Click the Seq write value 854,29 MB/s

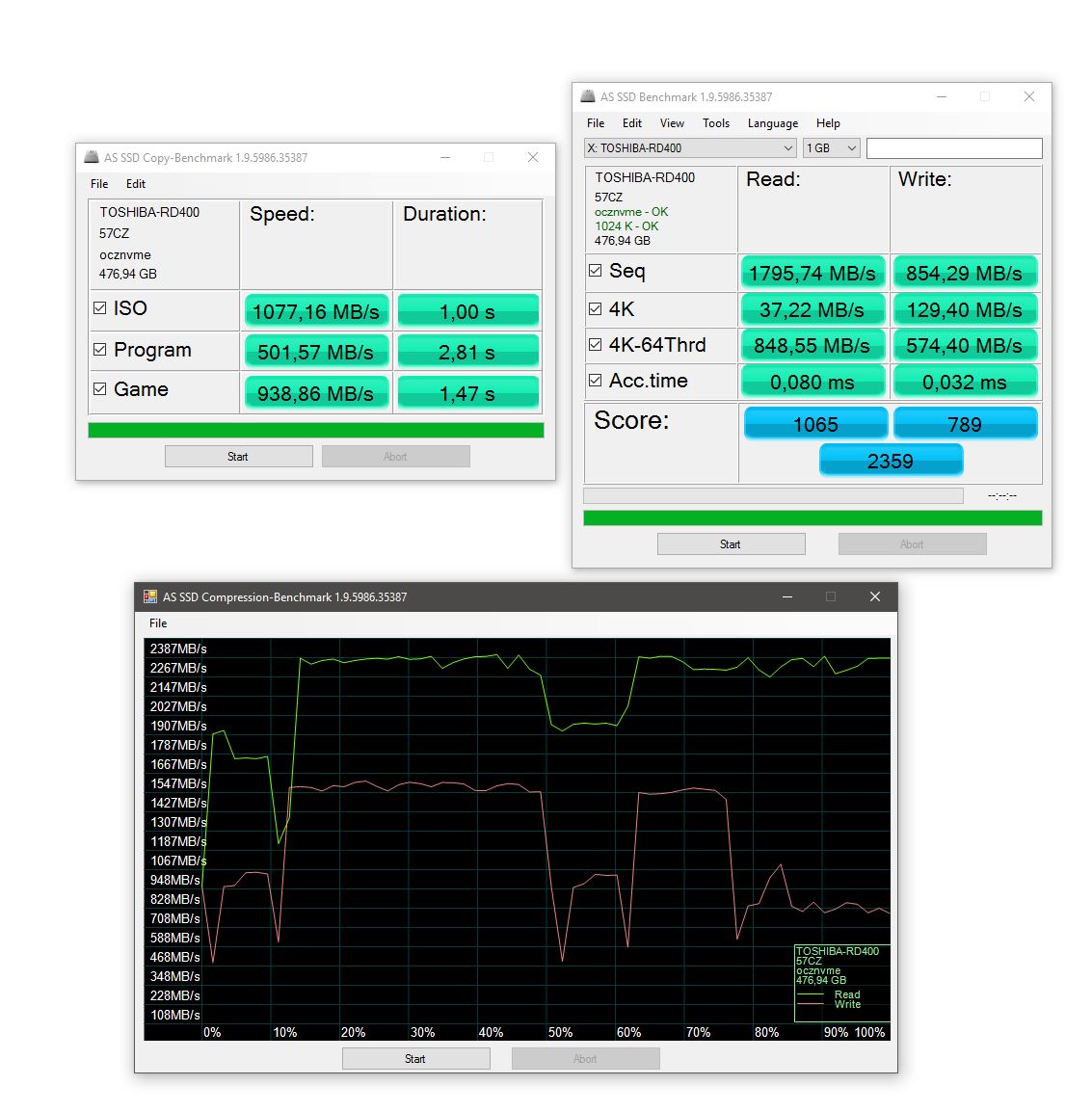click(964, 273)
